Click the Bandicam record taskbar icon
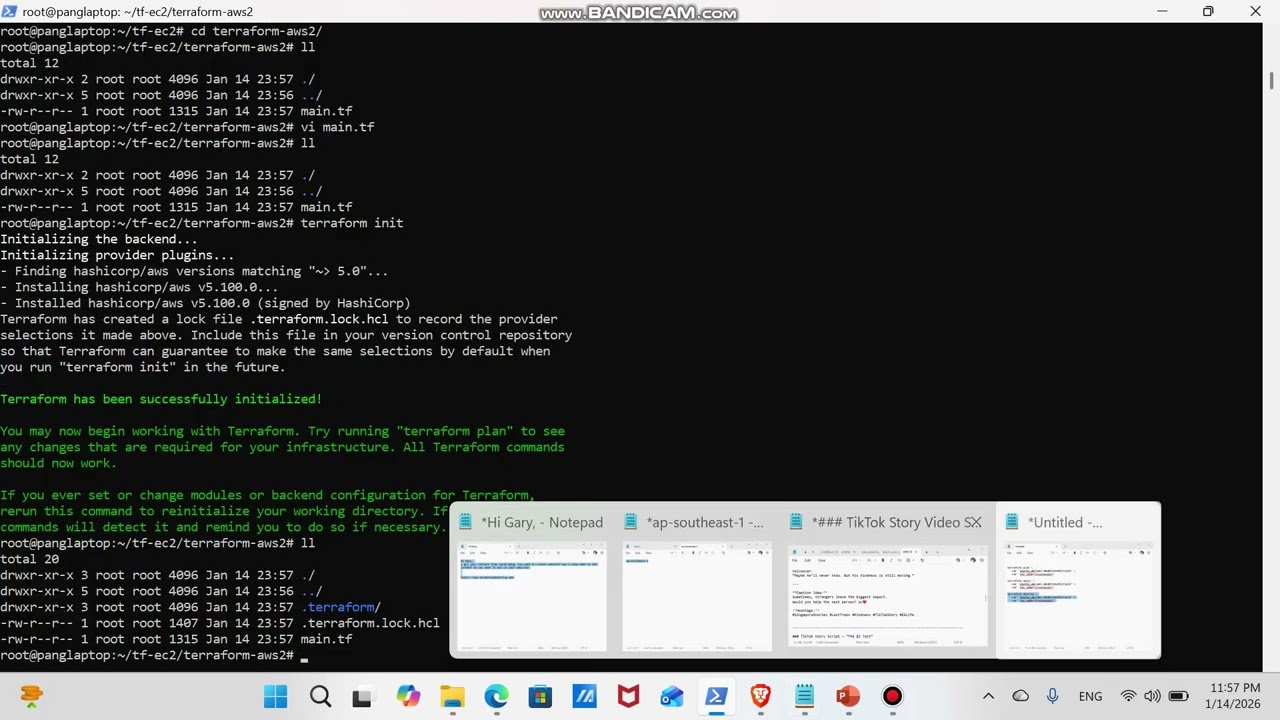The image size is (1280, 720). (892, 696)
